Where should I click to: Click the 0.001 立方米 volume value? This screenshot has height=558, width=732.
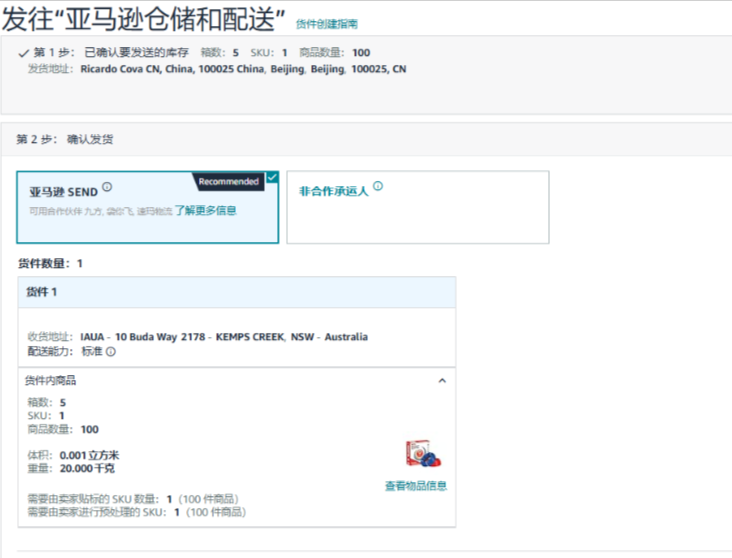(x=89, y=455)
